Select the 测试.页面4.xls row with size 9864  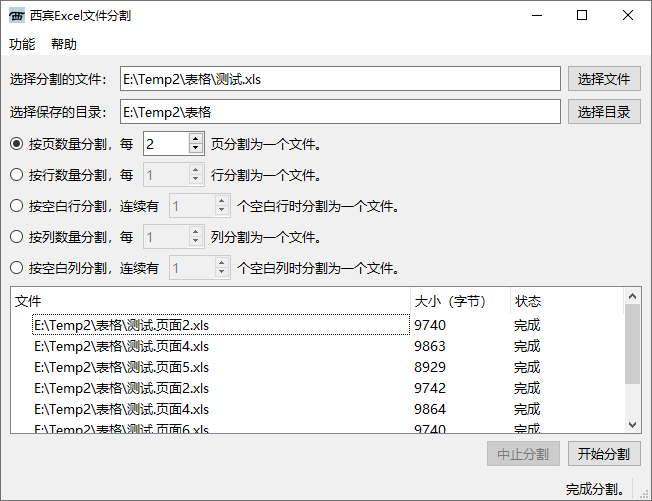(317, 409)
